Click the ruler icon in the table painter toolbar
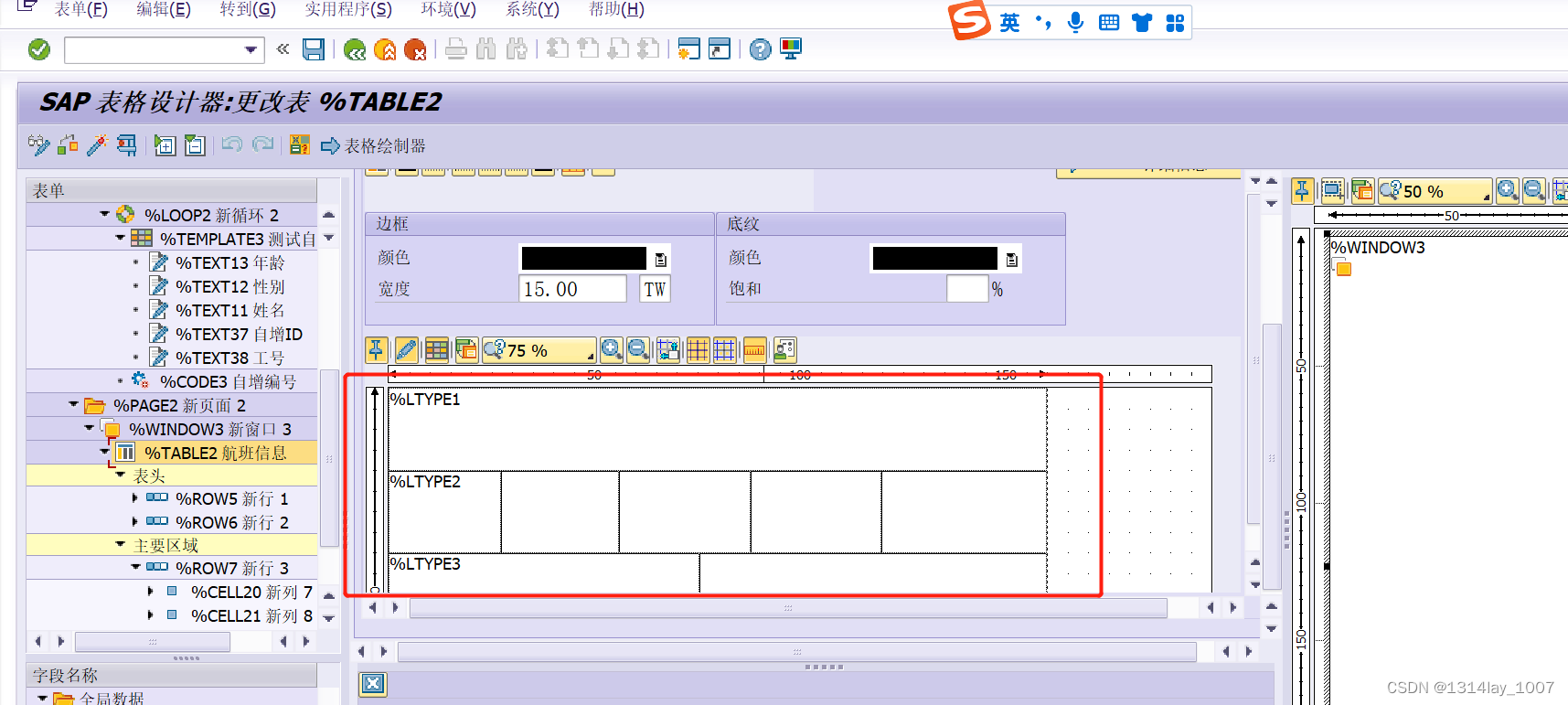Image resolution: width=1568 pixels, height=705 pixels. (754, 349)
